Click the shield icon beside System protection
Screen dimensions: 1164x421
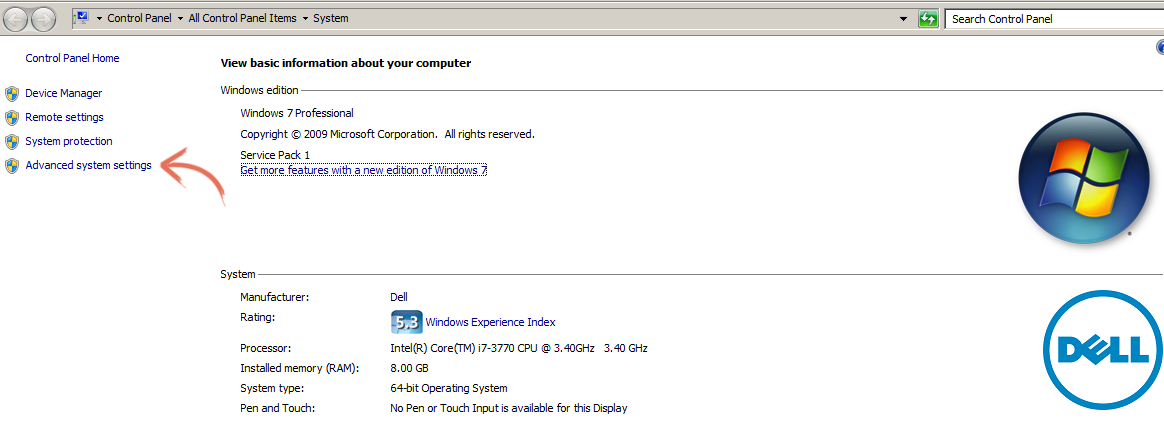click(12, 141)
